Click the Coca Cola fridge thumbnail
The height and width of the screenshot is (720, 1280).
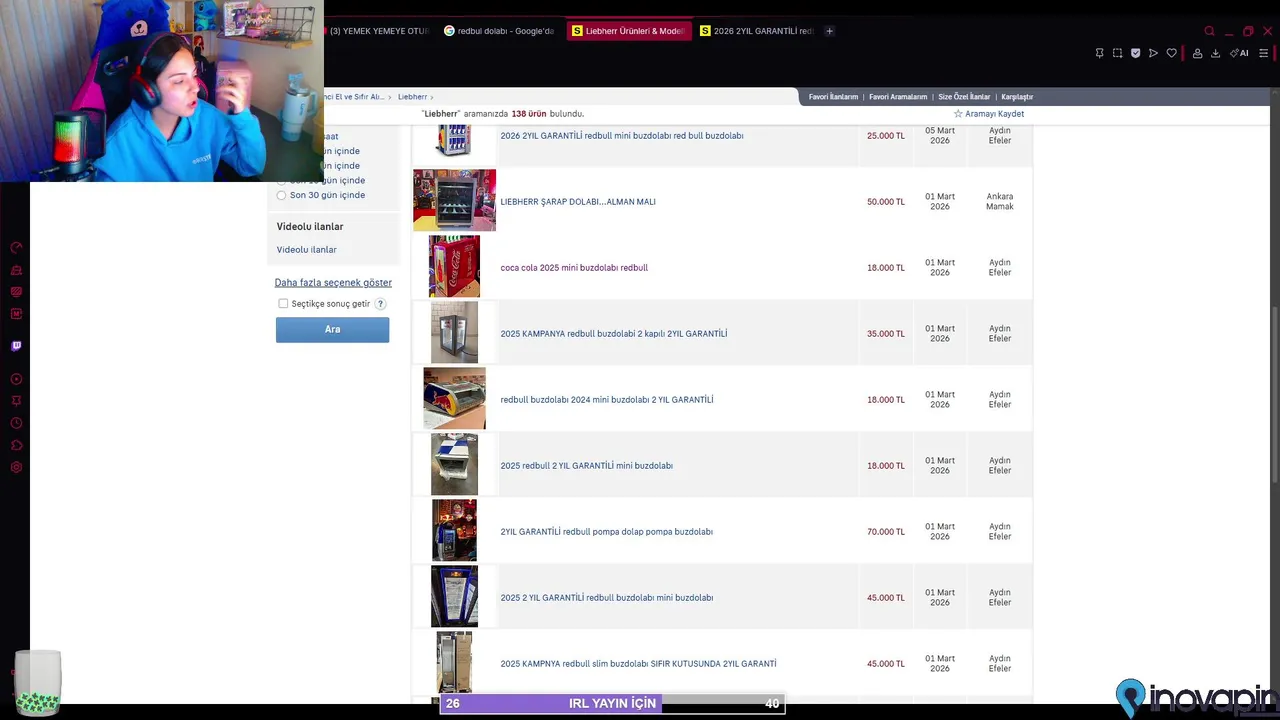tap(455, 266)
